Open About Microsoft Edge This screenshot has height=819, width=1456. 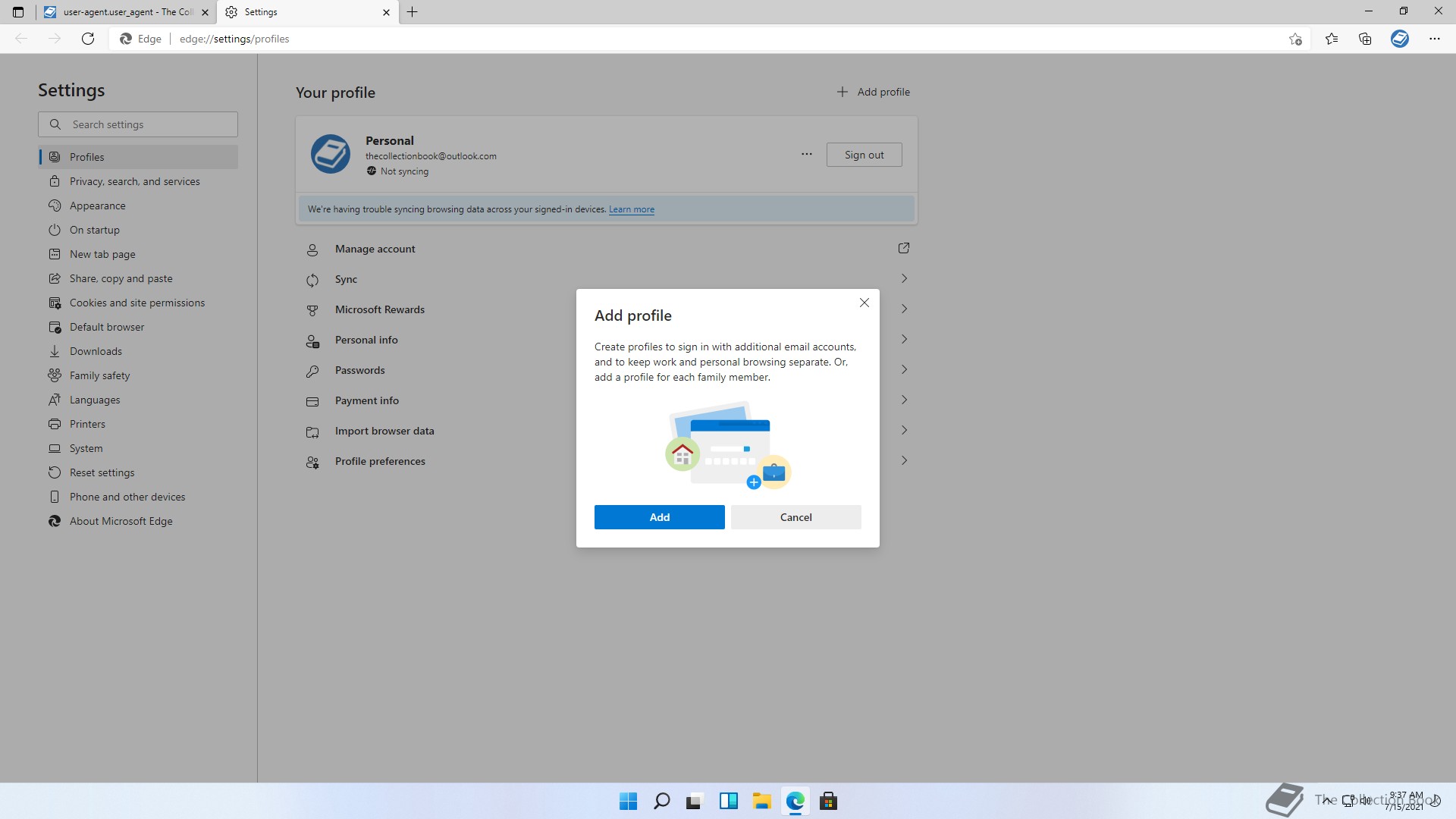(138, 521)
